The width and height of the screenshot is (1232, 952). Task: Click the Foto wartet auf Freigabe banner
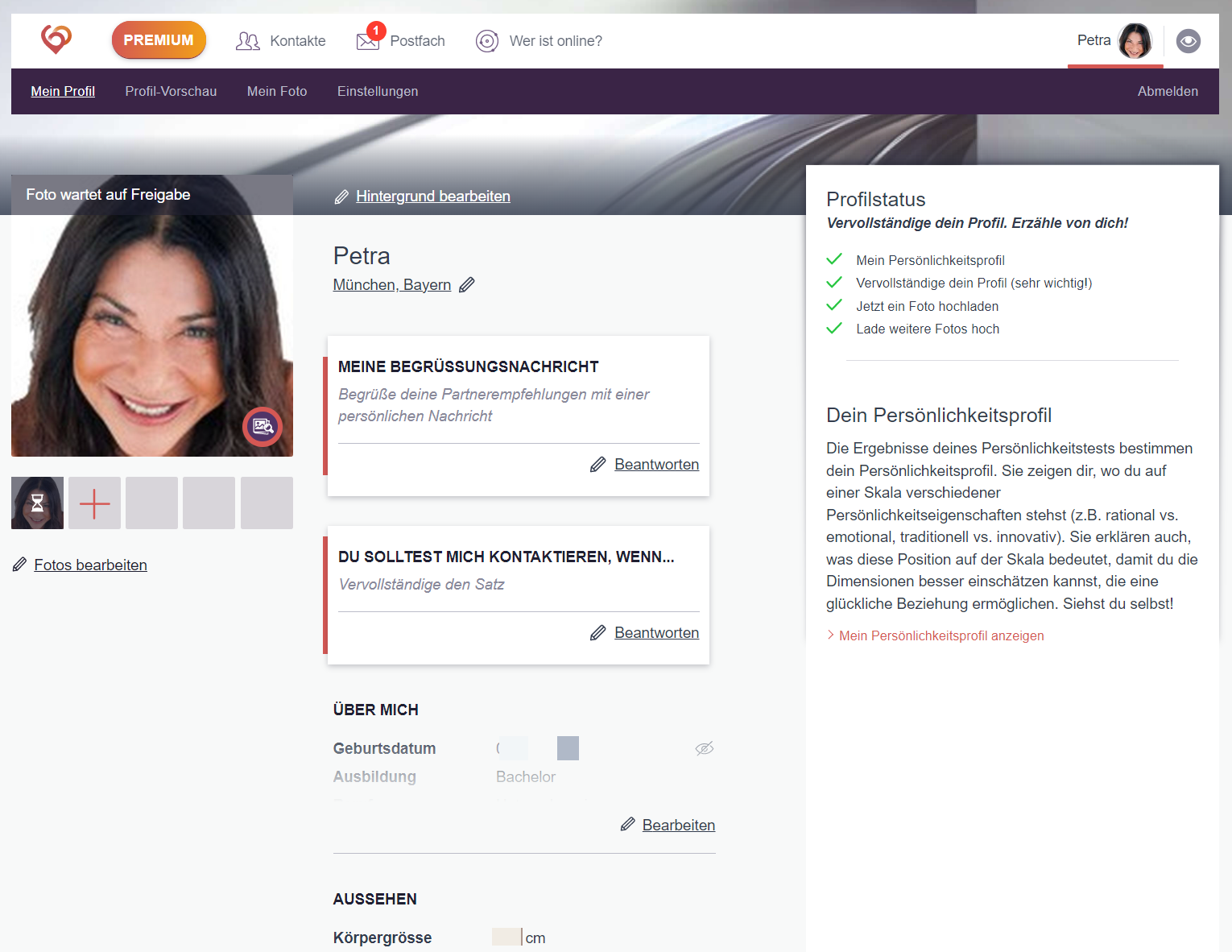point(152,195)
